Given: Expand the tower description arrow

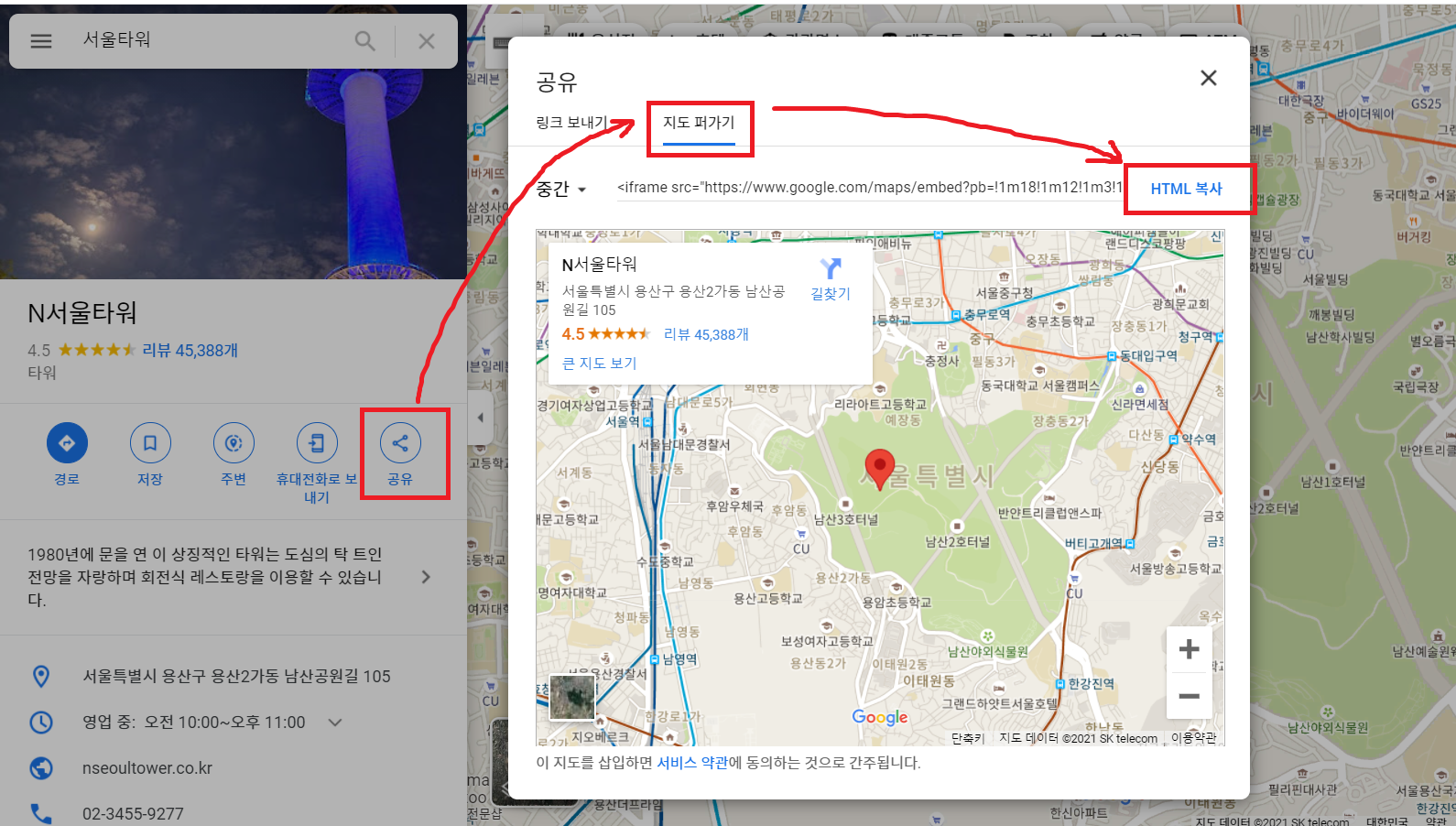Looking at the screenshot, I should point(425,577).
